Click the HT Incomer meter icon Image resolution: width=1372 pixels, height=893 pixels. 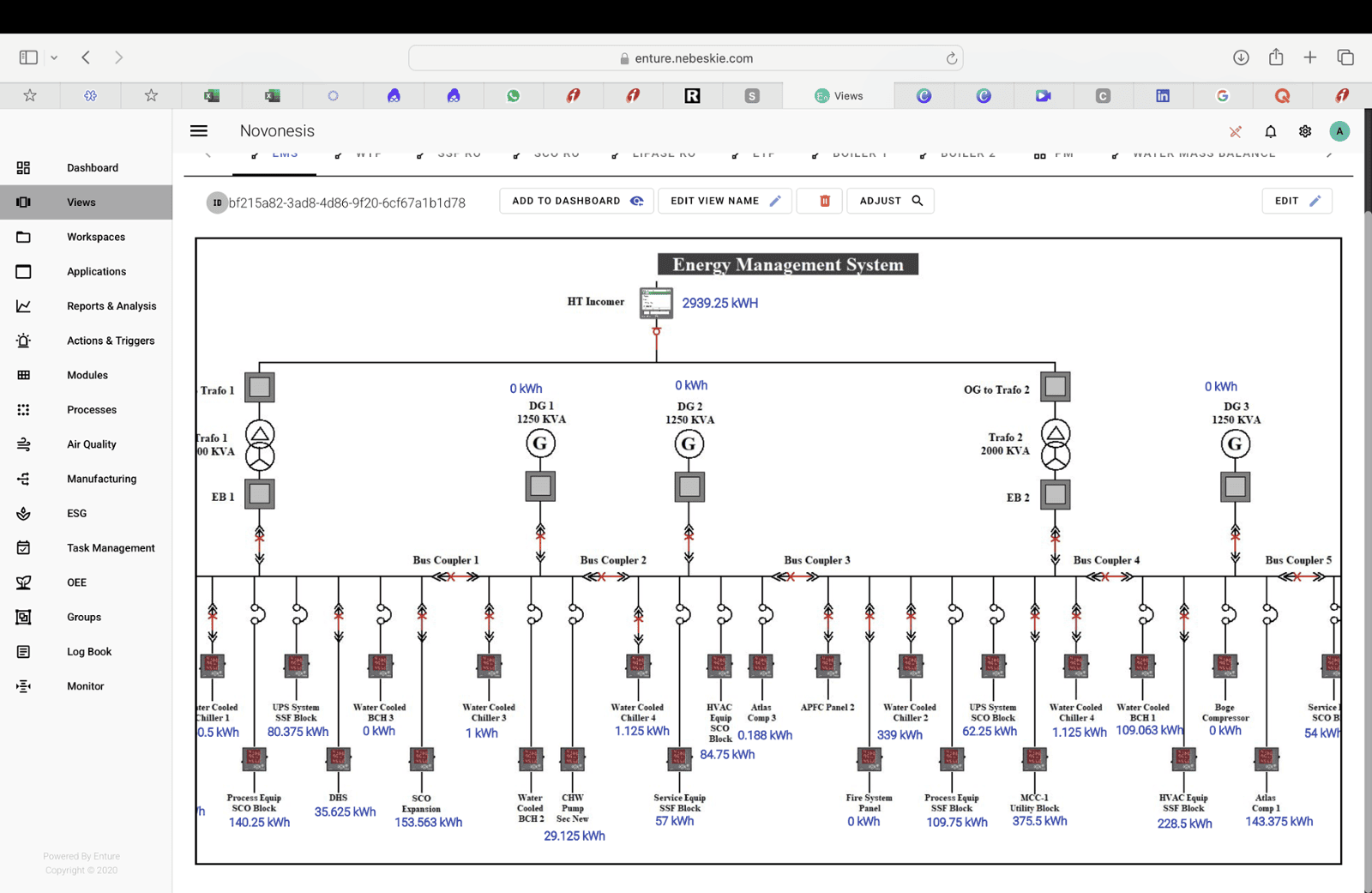[656, 303]
